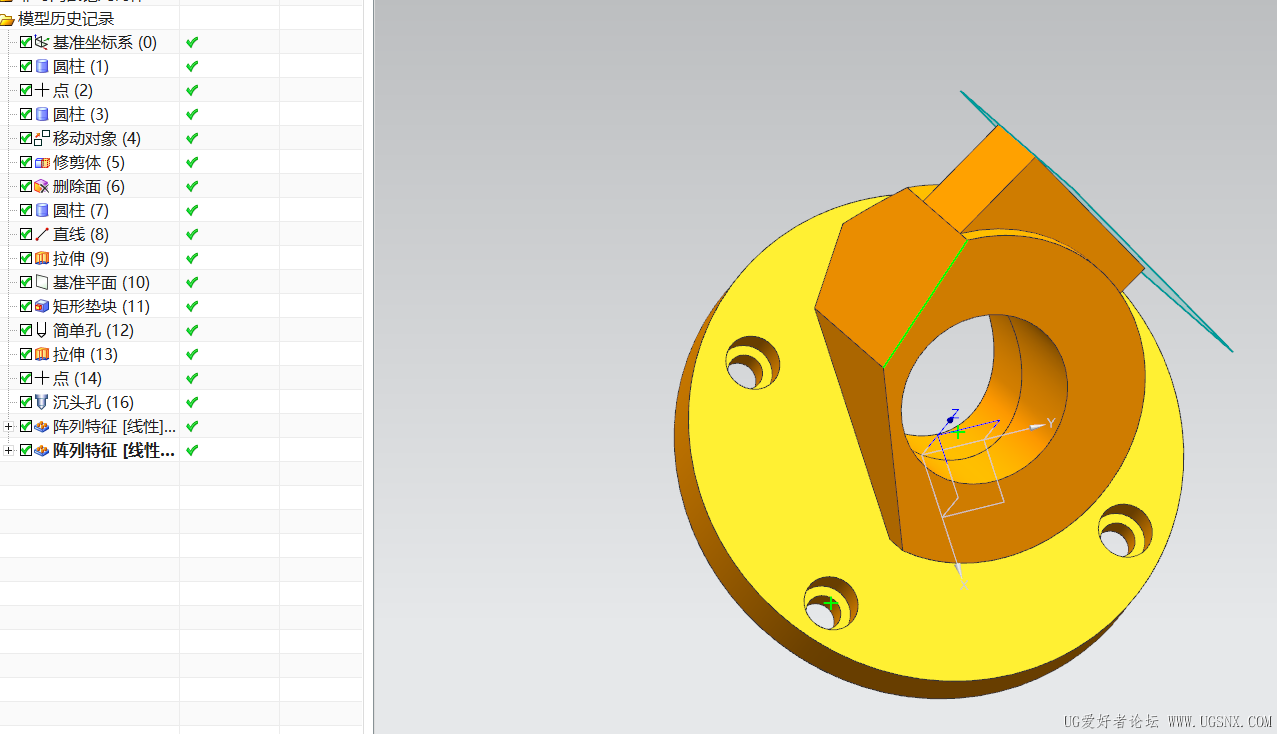Click the red line icon of 直线 (8)
The height and width of the screenshot is (734, 1277).
pyautogui.click(x=42, y=234)
